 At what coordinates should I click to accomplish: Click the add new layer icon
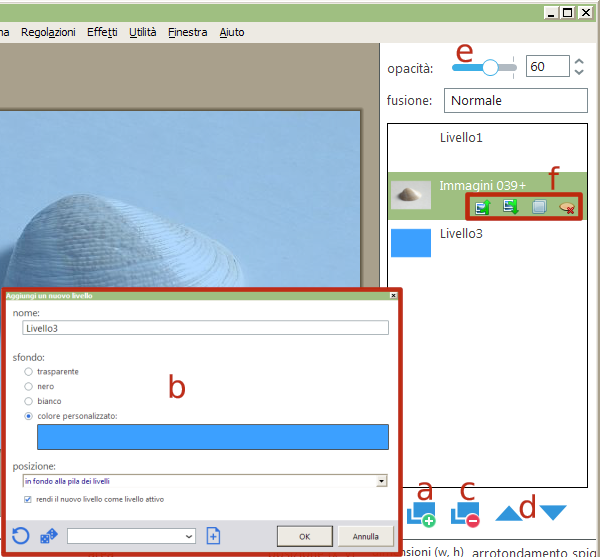(421, 514)
